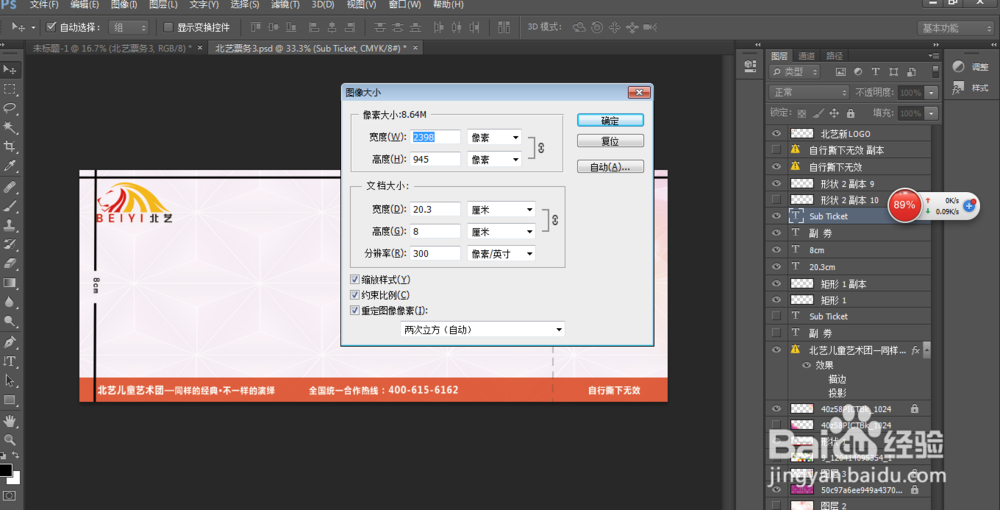Open the Styles fx panel icon
The image size is (1000, 510).
[957, 88]
